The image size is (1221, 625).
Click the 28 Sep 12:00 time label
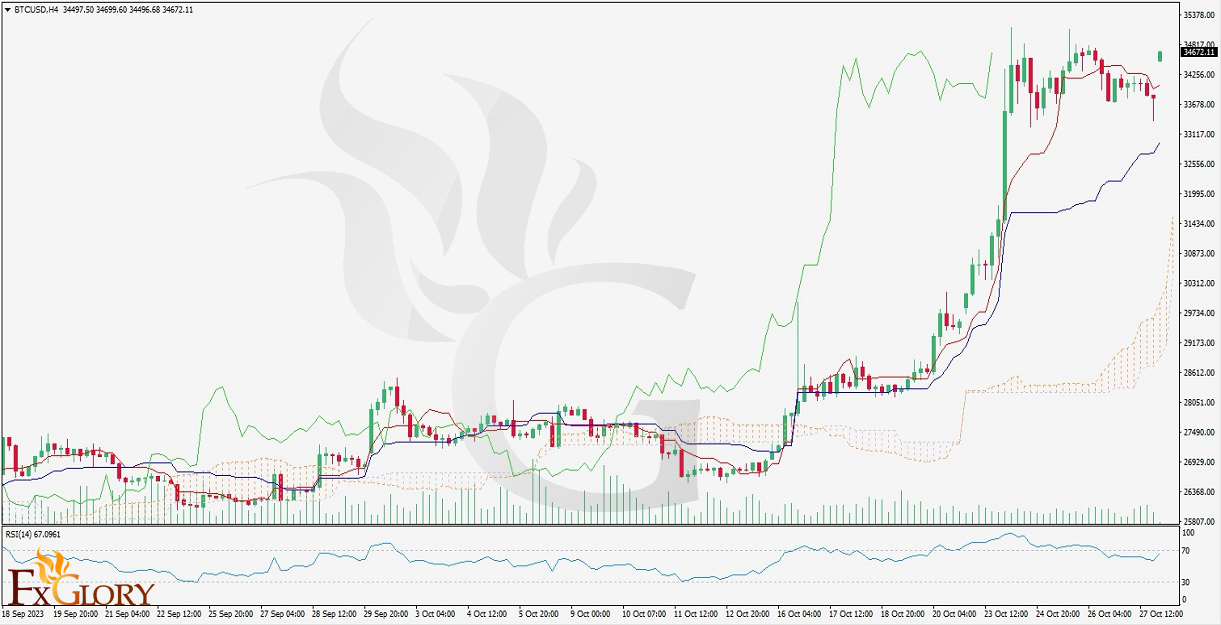click(x=334, y=614)
